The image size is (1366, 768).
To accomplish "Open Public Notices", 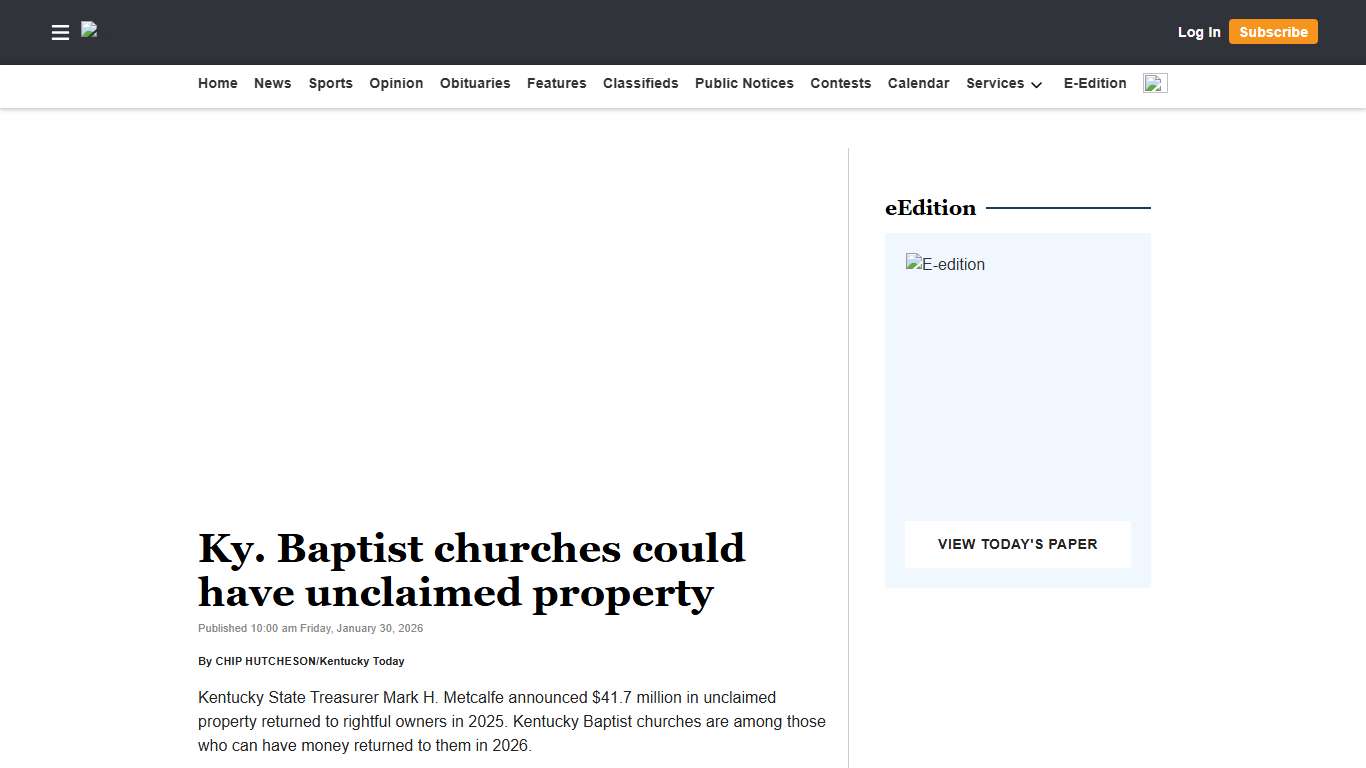I will pos(744,83).
